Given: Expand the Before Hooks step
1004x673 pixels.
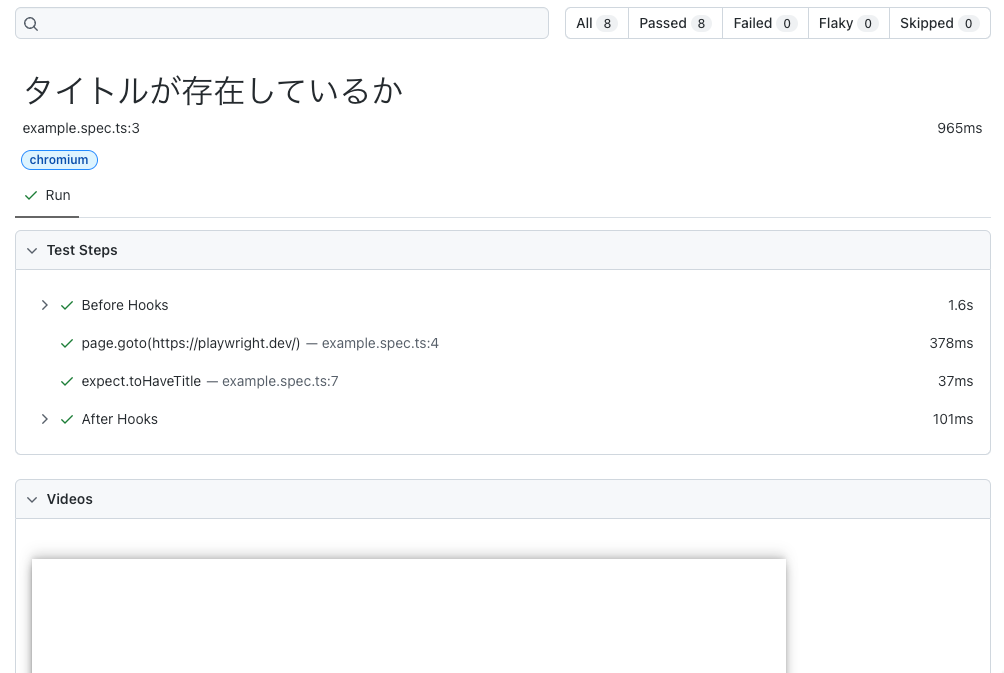Looking at the screenshot, I should (x=44, y=305).
